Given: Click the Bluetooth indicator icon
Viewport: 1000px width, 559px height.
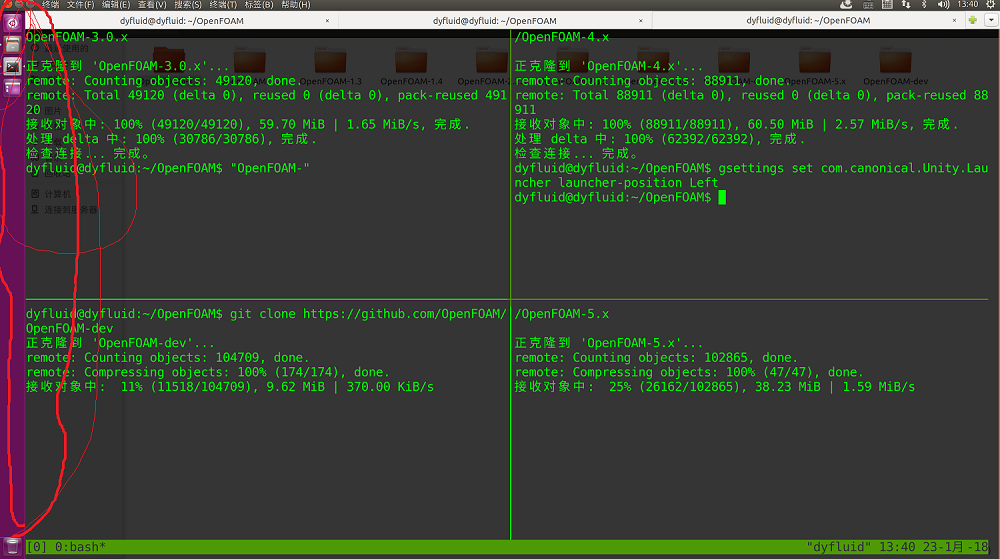Looking at the screenshot, I should tap(924, 4).
